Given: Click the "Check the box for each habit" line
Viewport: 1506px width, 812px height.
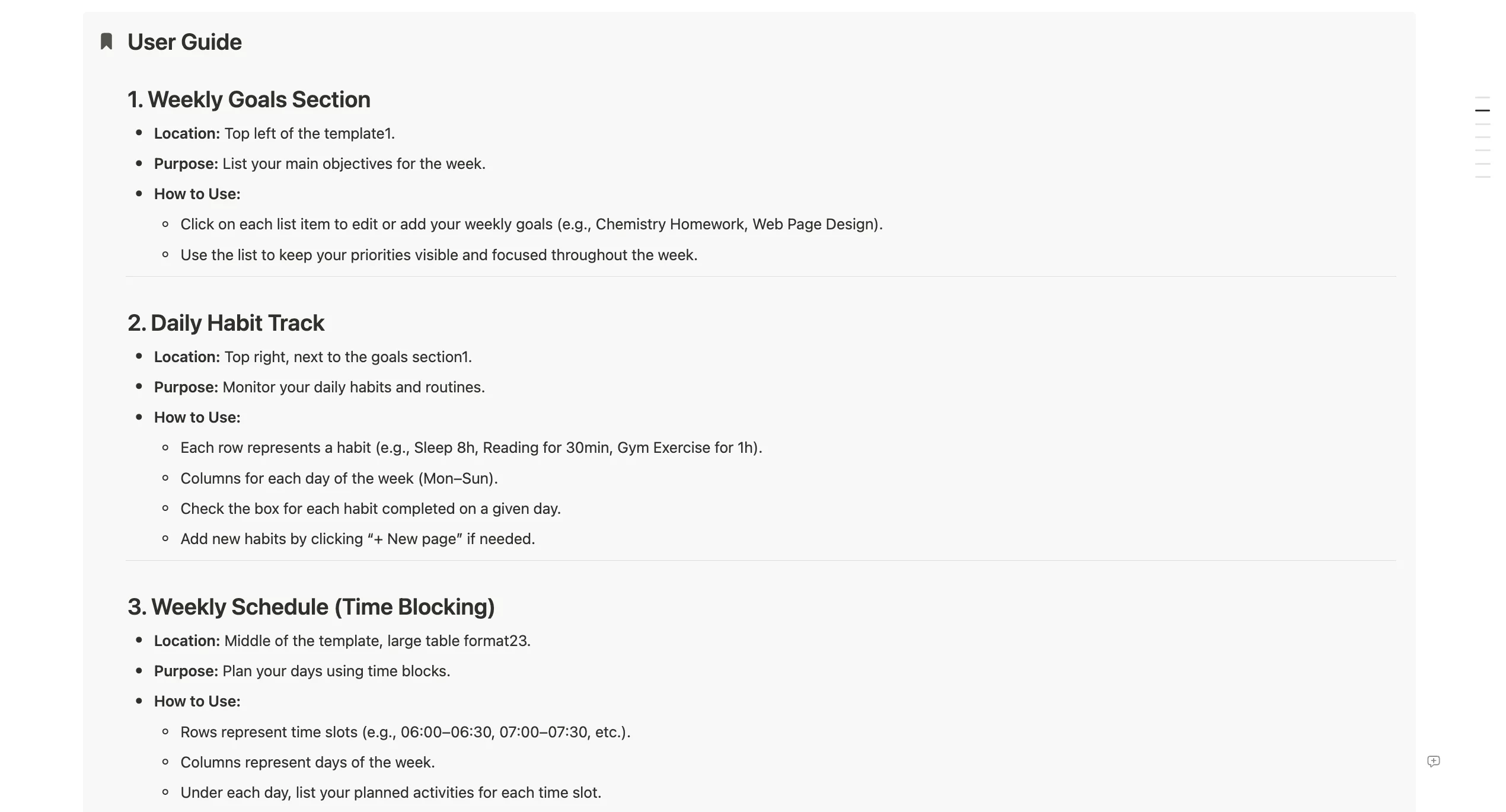Looking at the screenshot, I should (371, 509).
